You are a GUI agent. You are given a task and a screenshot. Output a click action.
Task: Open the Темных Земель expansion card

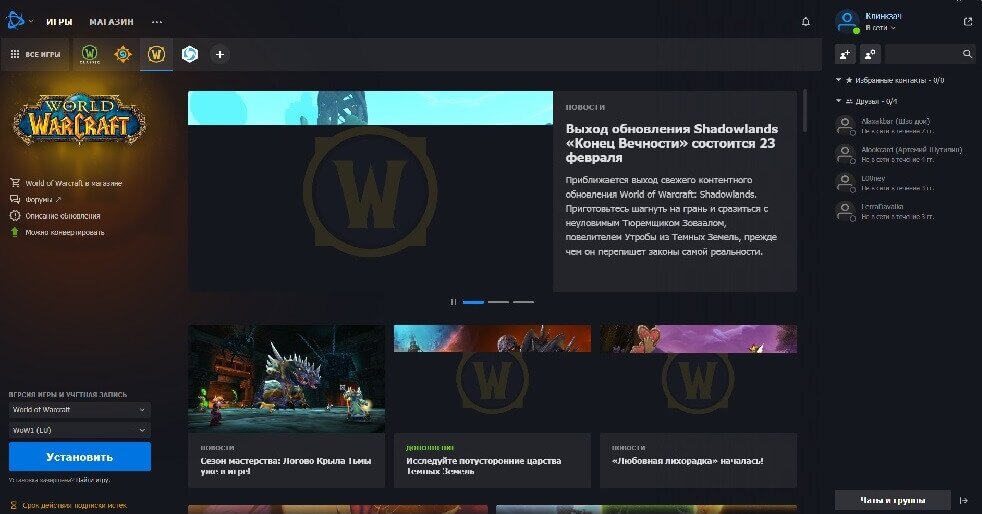[x=492, y=406]
